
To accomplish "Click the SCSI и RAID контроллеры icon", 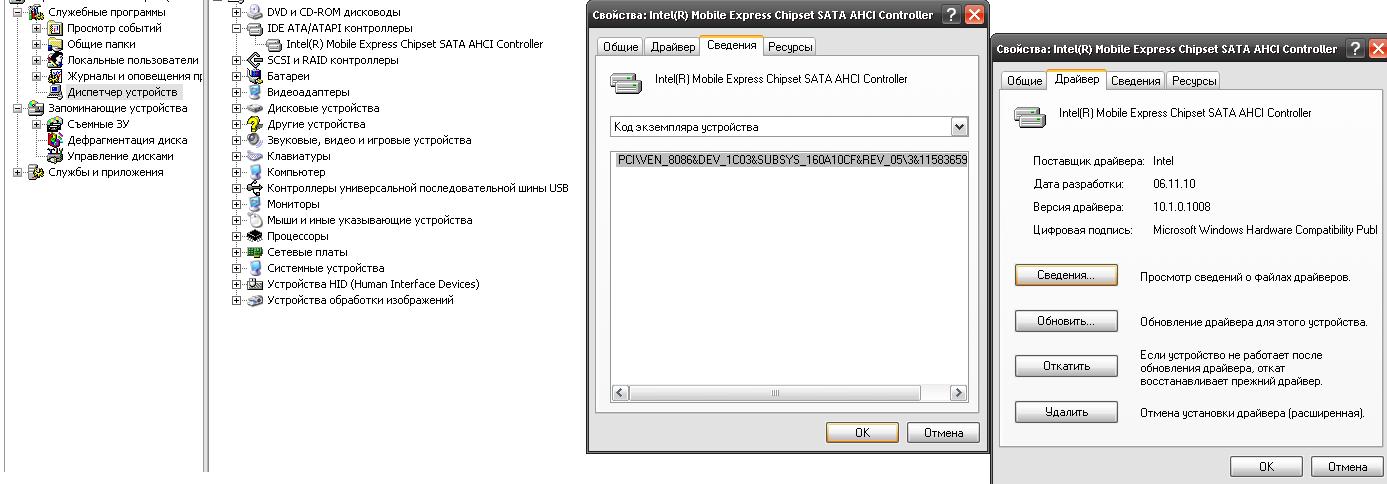I will (255, 60).
